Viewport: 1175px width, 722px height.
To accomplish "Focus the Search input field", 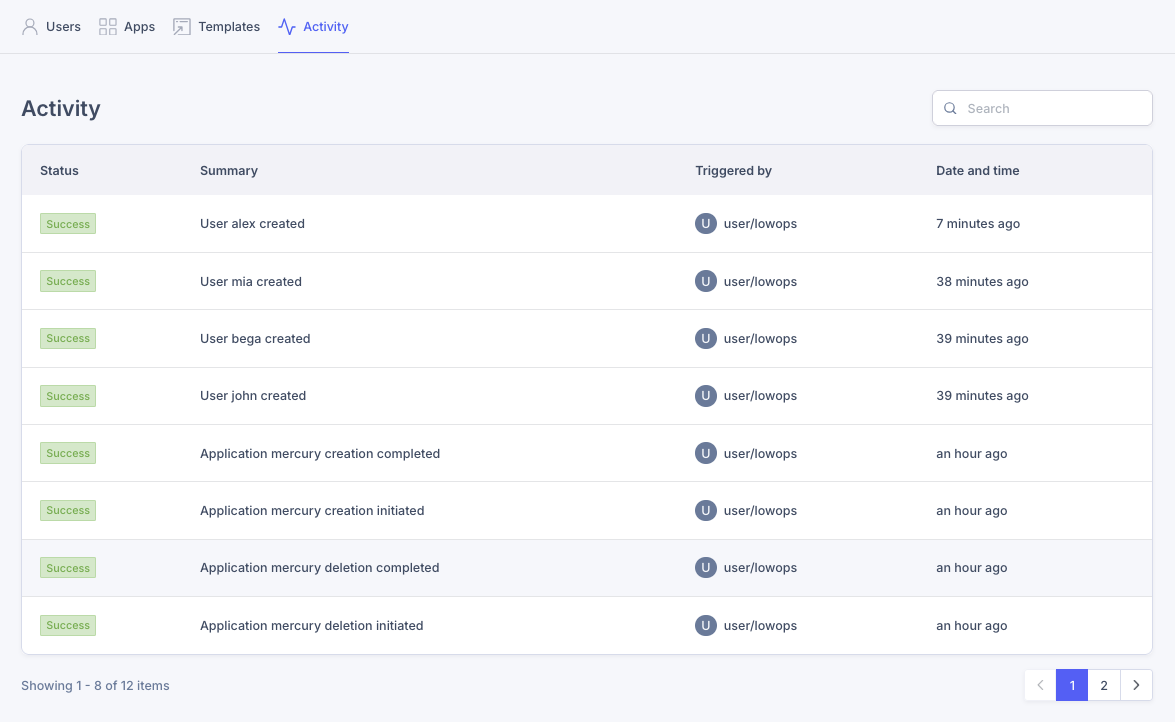I will click(1042, 108).
